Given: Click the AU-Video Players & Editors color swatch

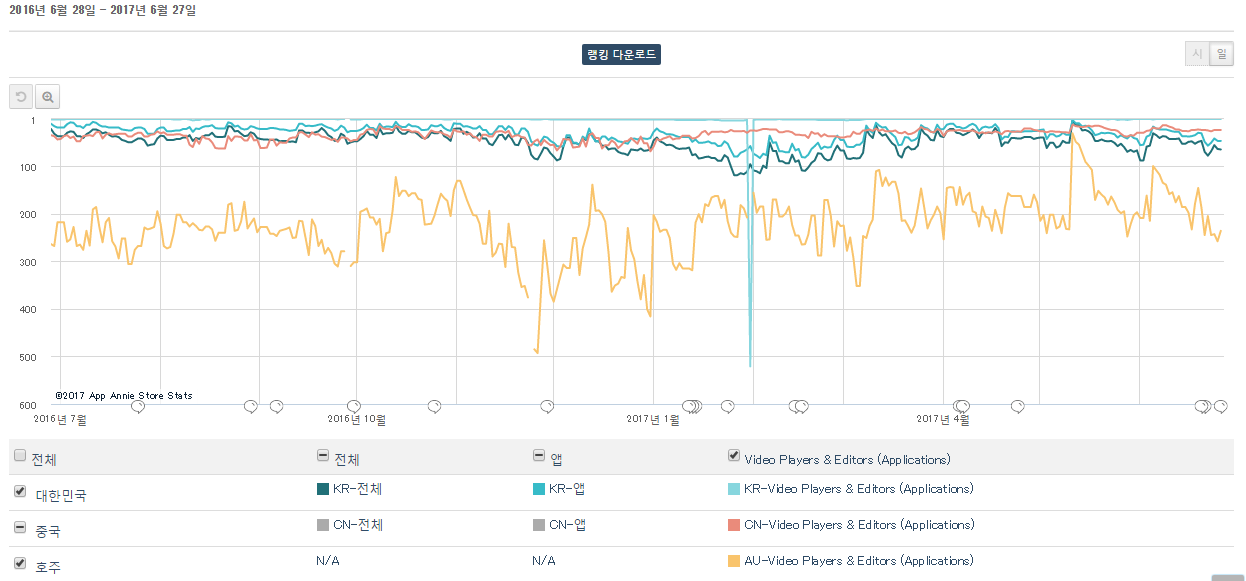Looking at the screenshot, I should click(x=735, y=561).
